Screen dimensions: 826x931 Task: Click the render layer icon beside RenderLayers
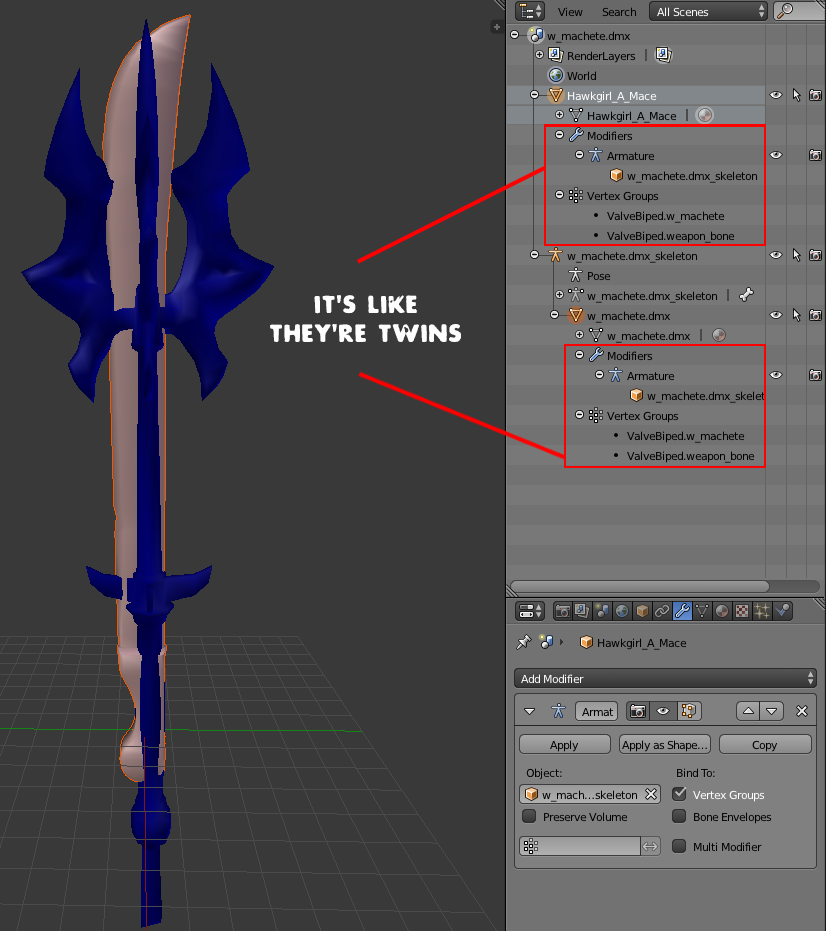(663, 55)
